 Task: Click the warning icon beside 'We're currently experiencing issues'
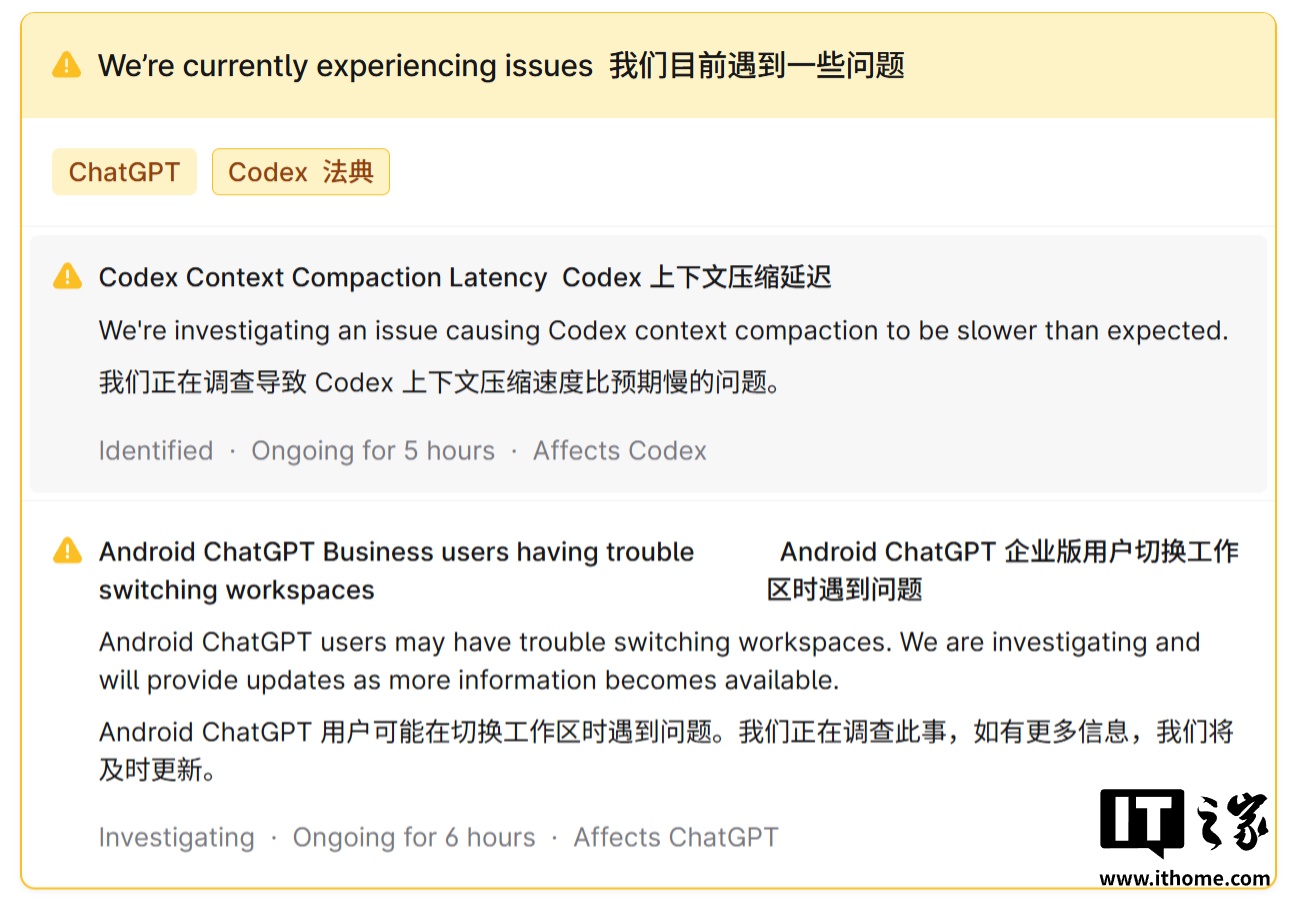[66, 66]
